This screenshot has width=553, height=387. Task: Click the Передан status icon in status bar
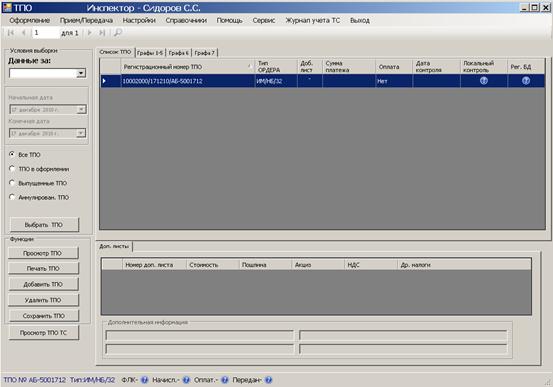tap(268, 380)
